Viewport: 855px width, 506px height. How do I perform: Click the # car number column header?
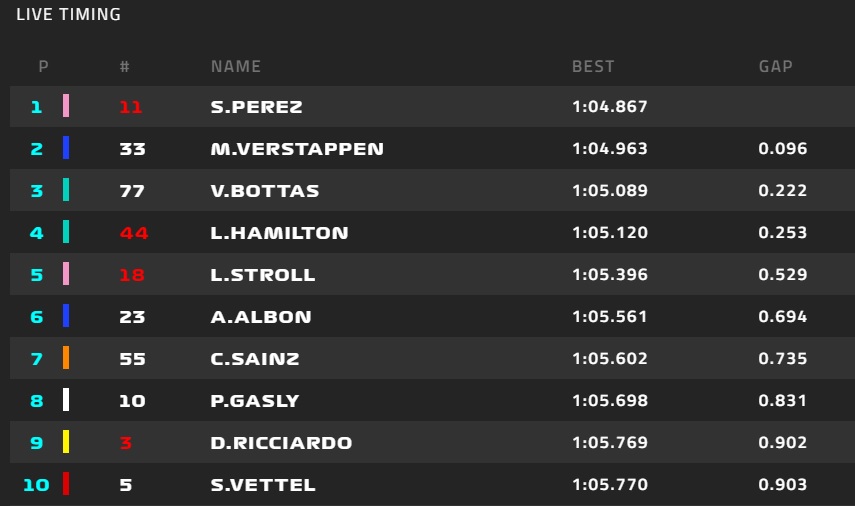[x=125, y=67]
